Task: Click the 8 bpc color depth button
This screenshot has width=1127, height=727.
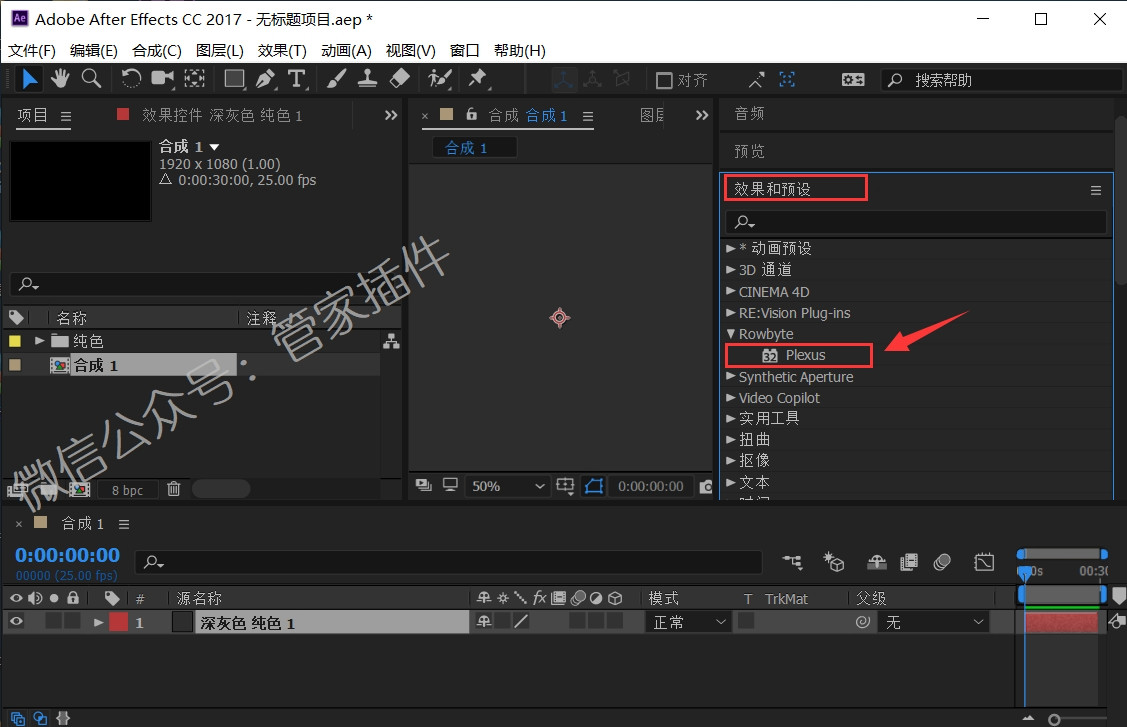Action: tap(127, 490)
